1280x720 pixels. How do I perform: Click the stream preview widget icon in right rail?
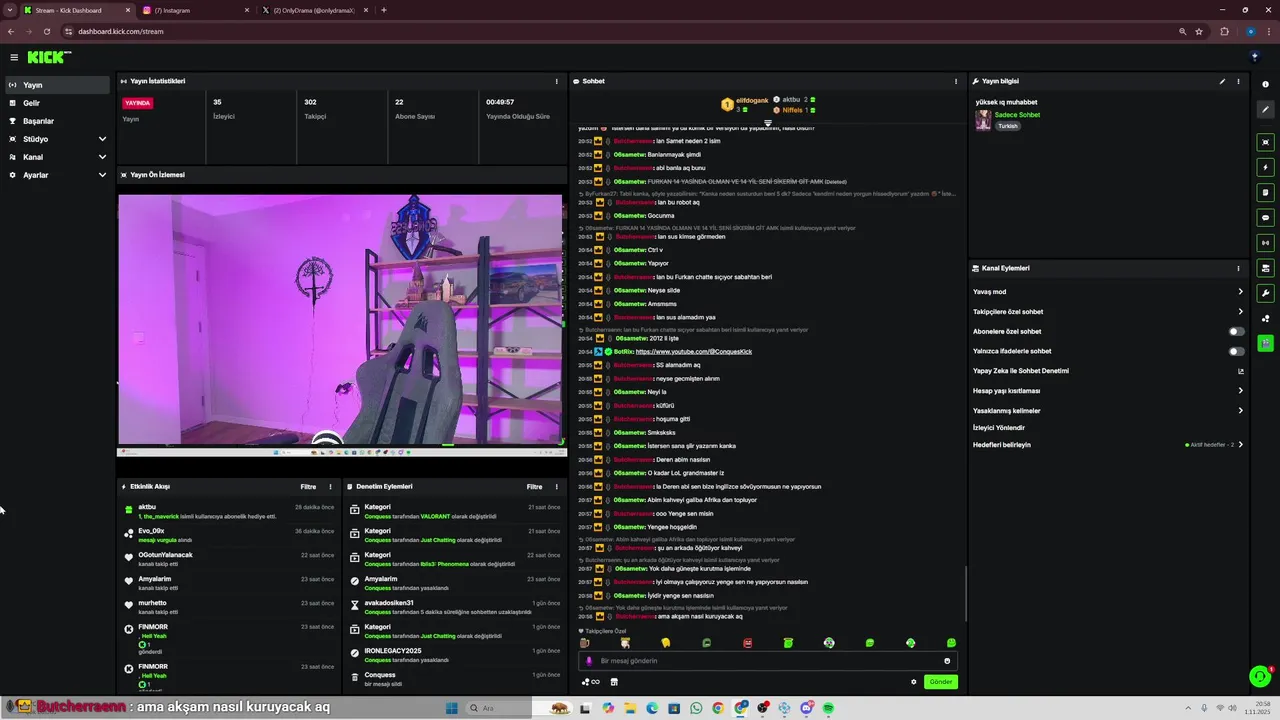click(1265, 142)
